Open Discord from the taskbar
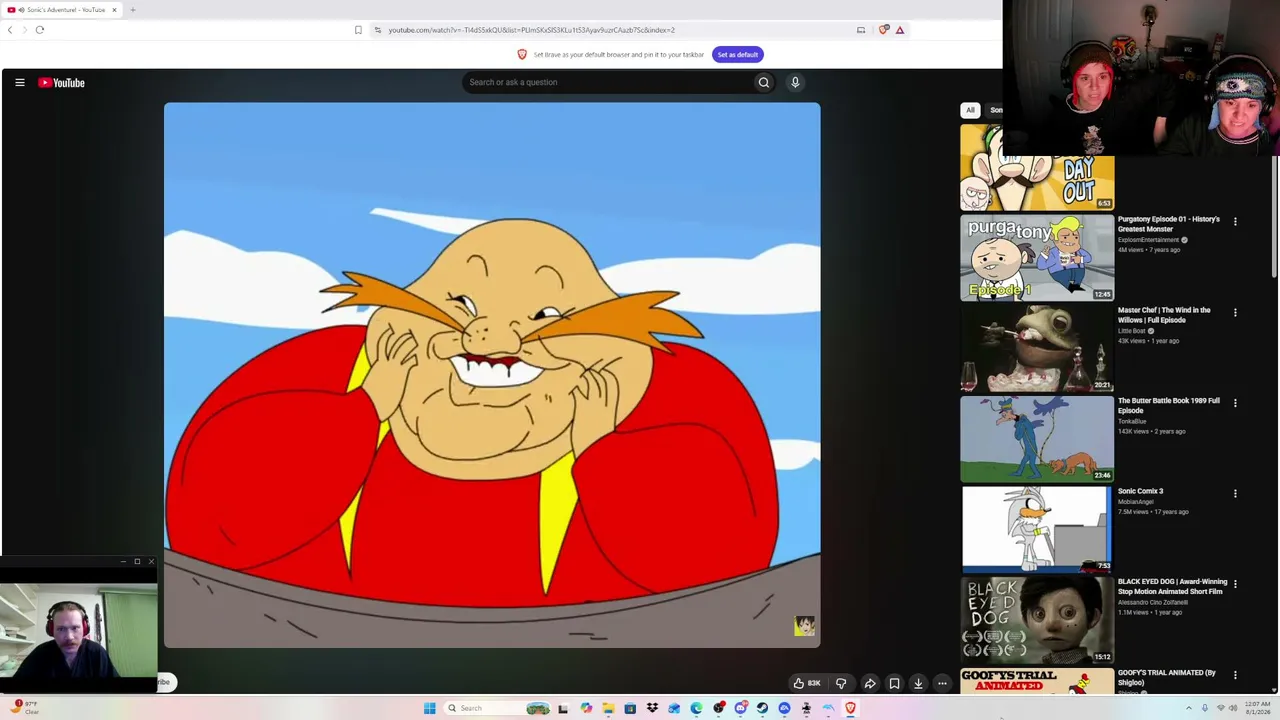Viewport: 1280px width, 720px height. pyautogui.click(x=740, y=708)
